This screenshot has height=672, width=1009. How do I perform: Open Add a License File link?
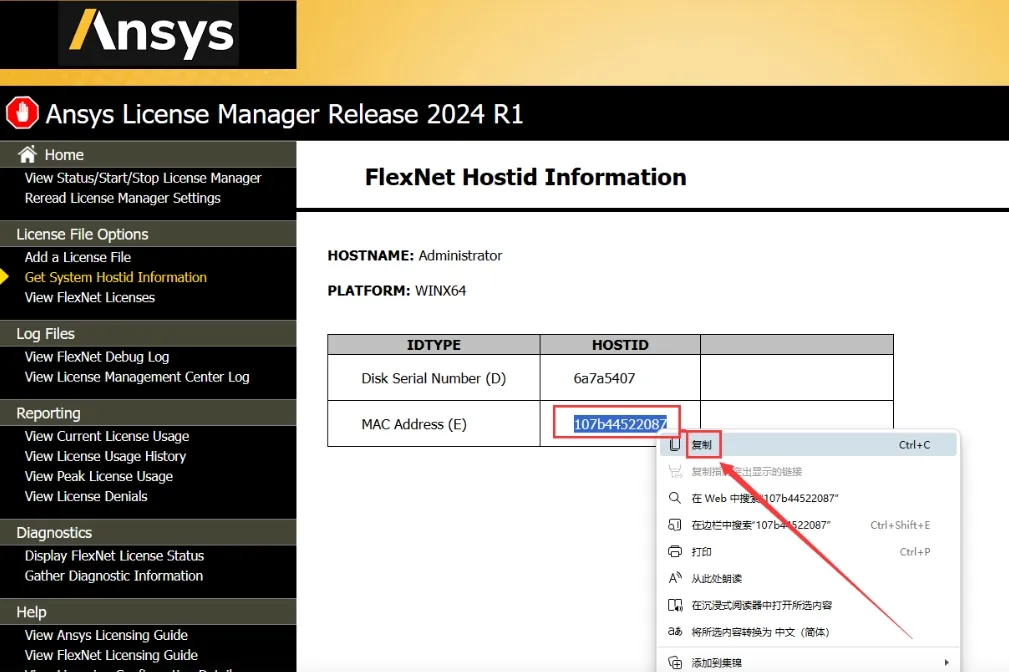coord(77,257)
